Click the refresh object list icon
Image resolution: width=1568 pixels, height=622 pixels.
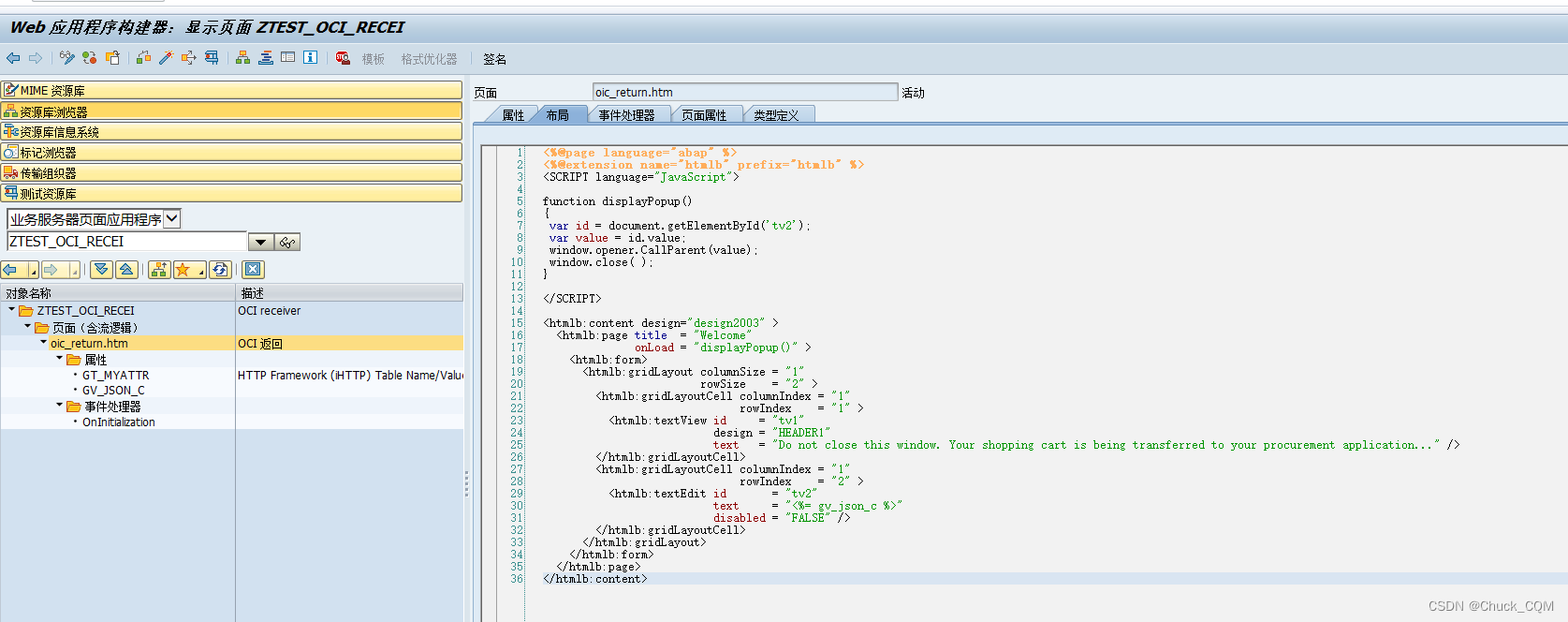[220, 270]
